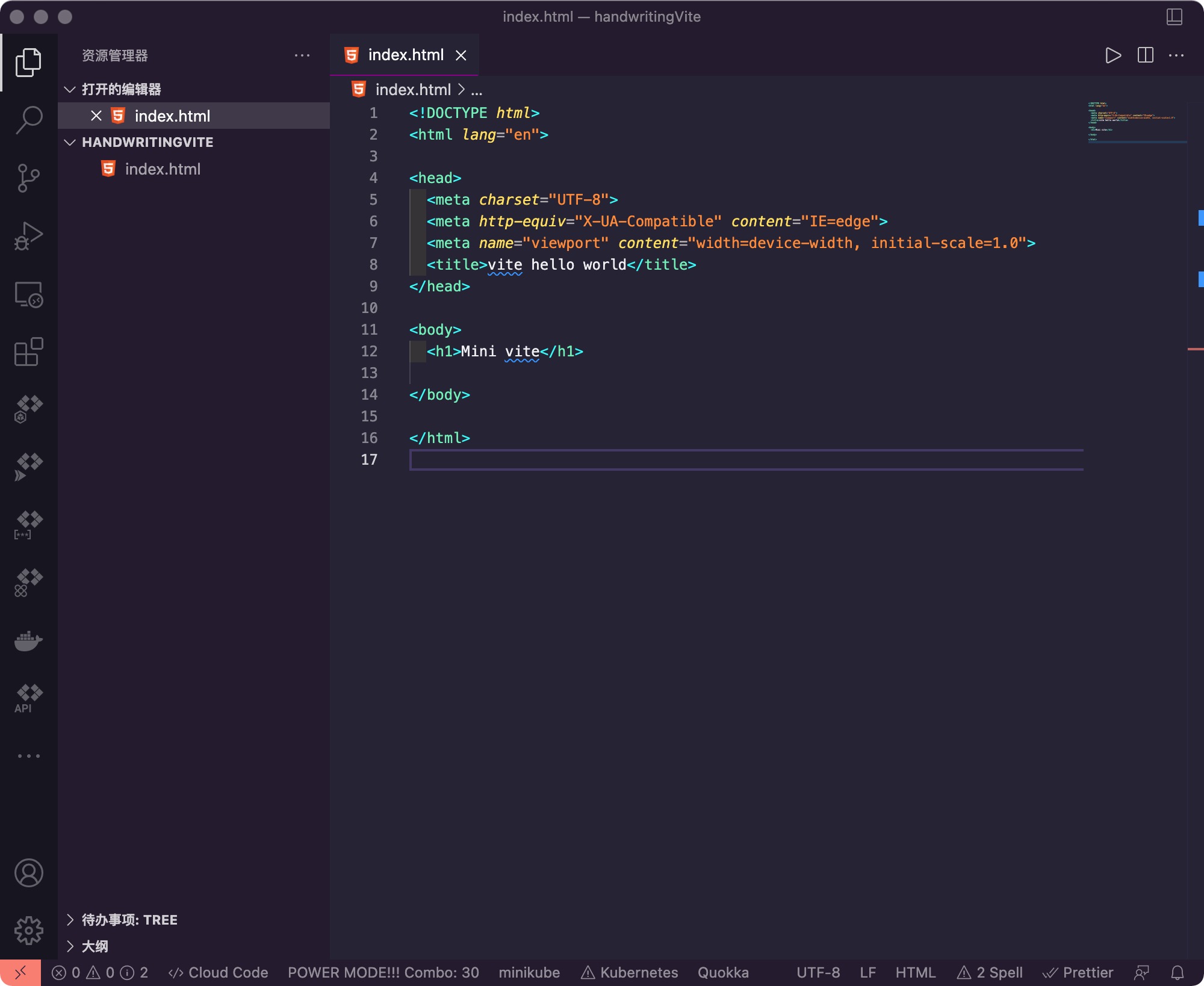Open the Accounts menu icon

28,873
